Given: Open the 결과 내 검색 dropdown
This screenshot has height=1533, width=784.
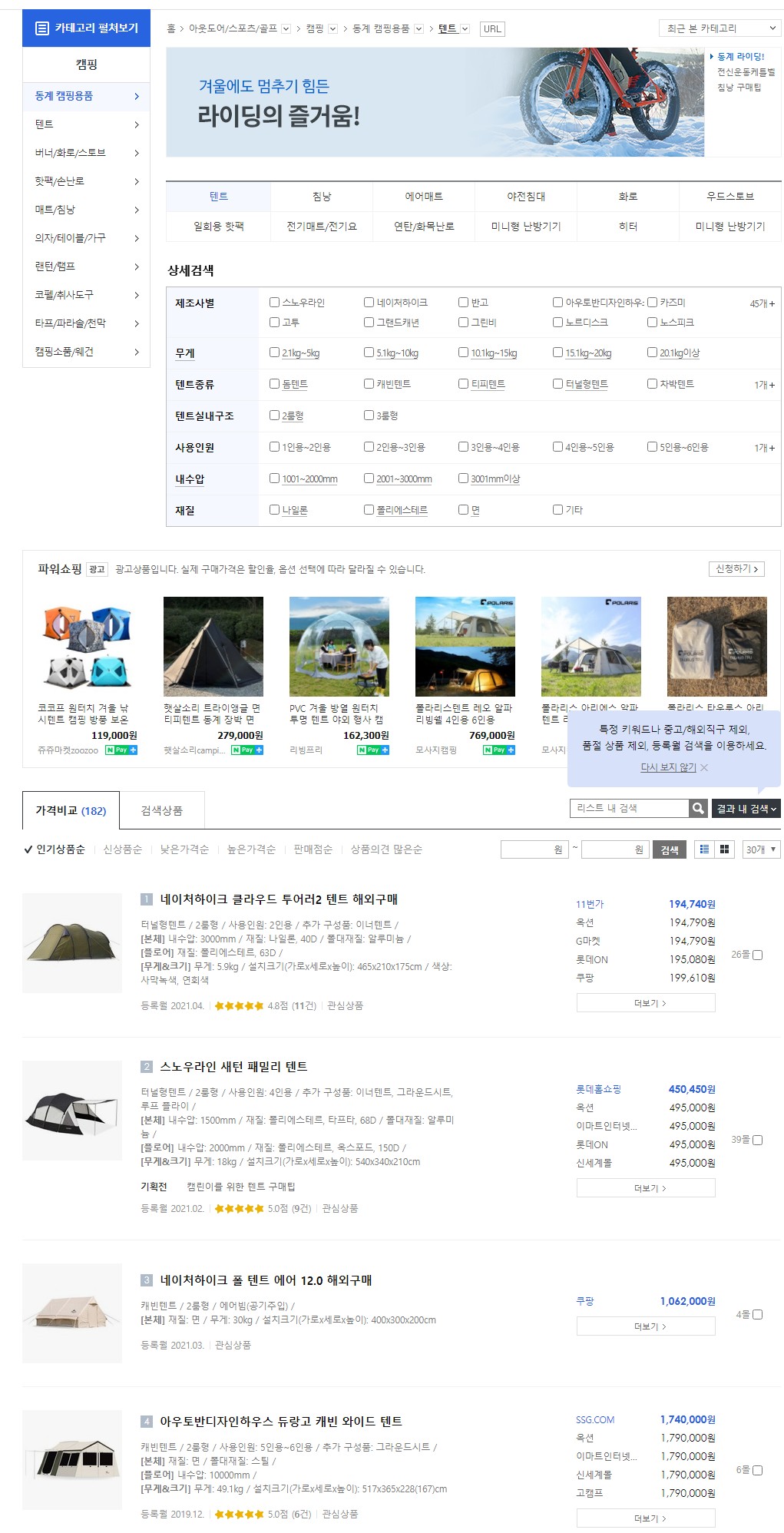Looking at the screenshot, I should pos(746,808).
